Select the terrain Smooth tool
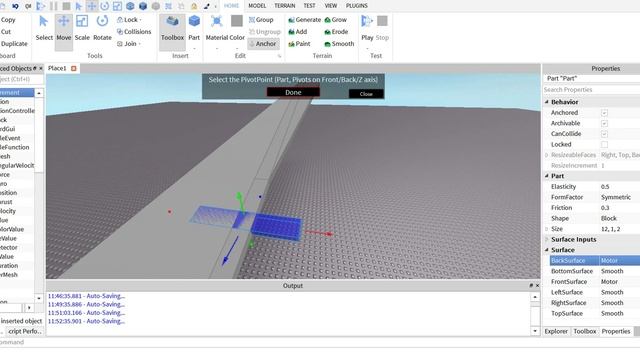Screen dimensions: 640x360 tap(339, 44)
